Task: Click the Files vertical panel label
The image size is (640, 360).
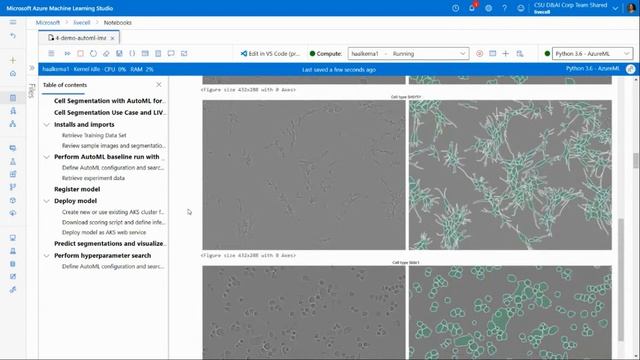Action: click(x=32, y=91)
